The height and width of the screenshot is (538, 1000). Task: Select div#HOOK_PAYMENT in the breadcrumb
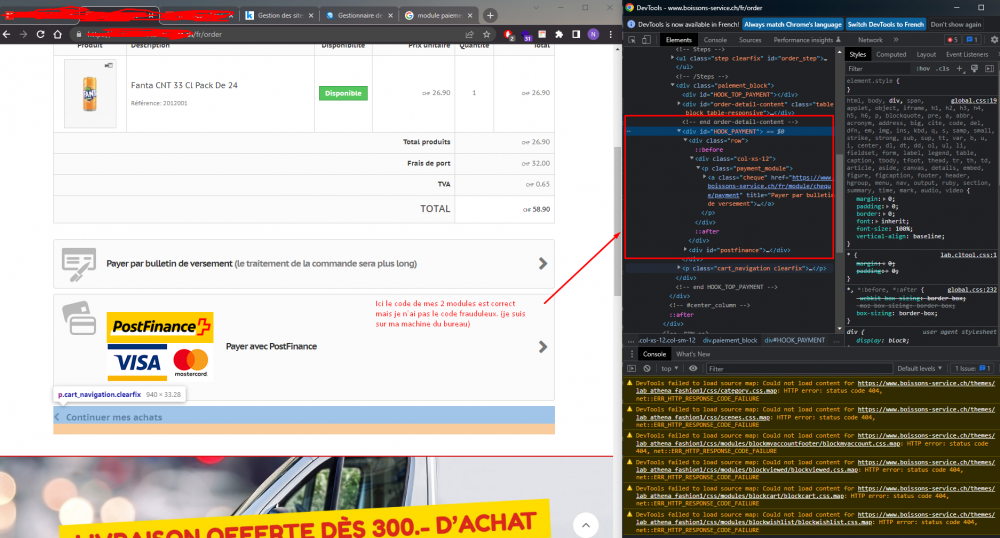(x=795, y=340)
